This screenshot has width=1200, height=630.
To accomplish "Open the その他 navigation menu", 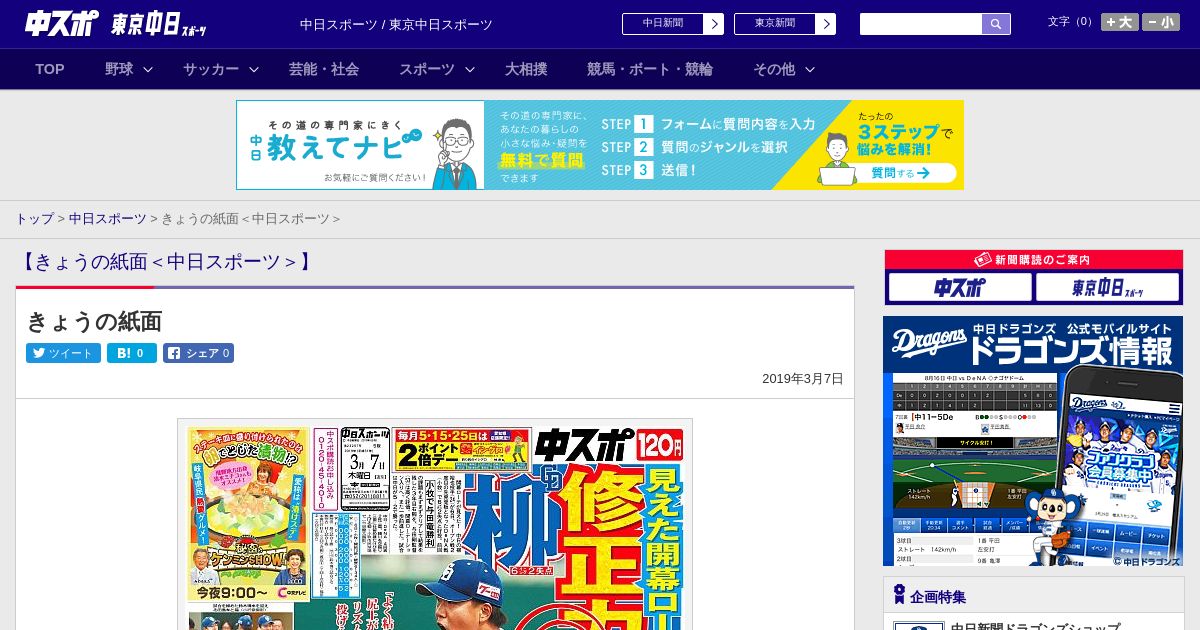I will click(774, 69).
